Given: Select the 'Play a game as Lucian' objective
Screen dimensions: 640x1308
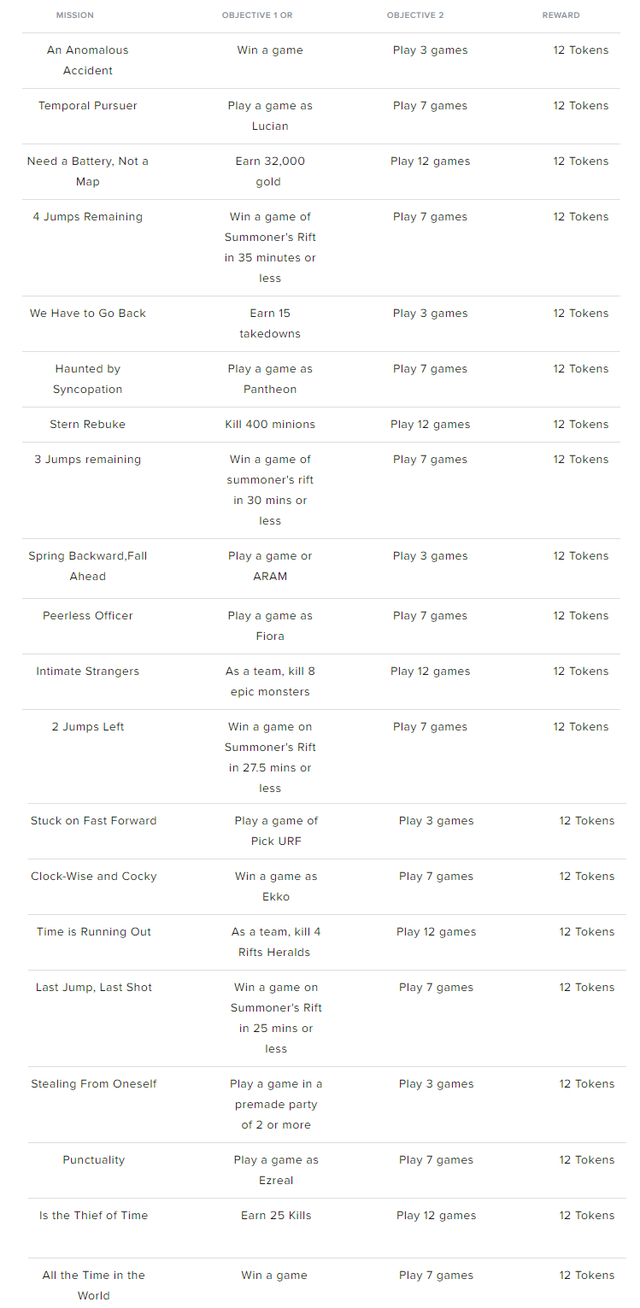Looking at the screenshot, I should tap(270, 116).
